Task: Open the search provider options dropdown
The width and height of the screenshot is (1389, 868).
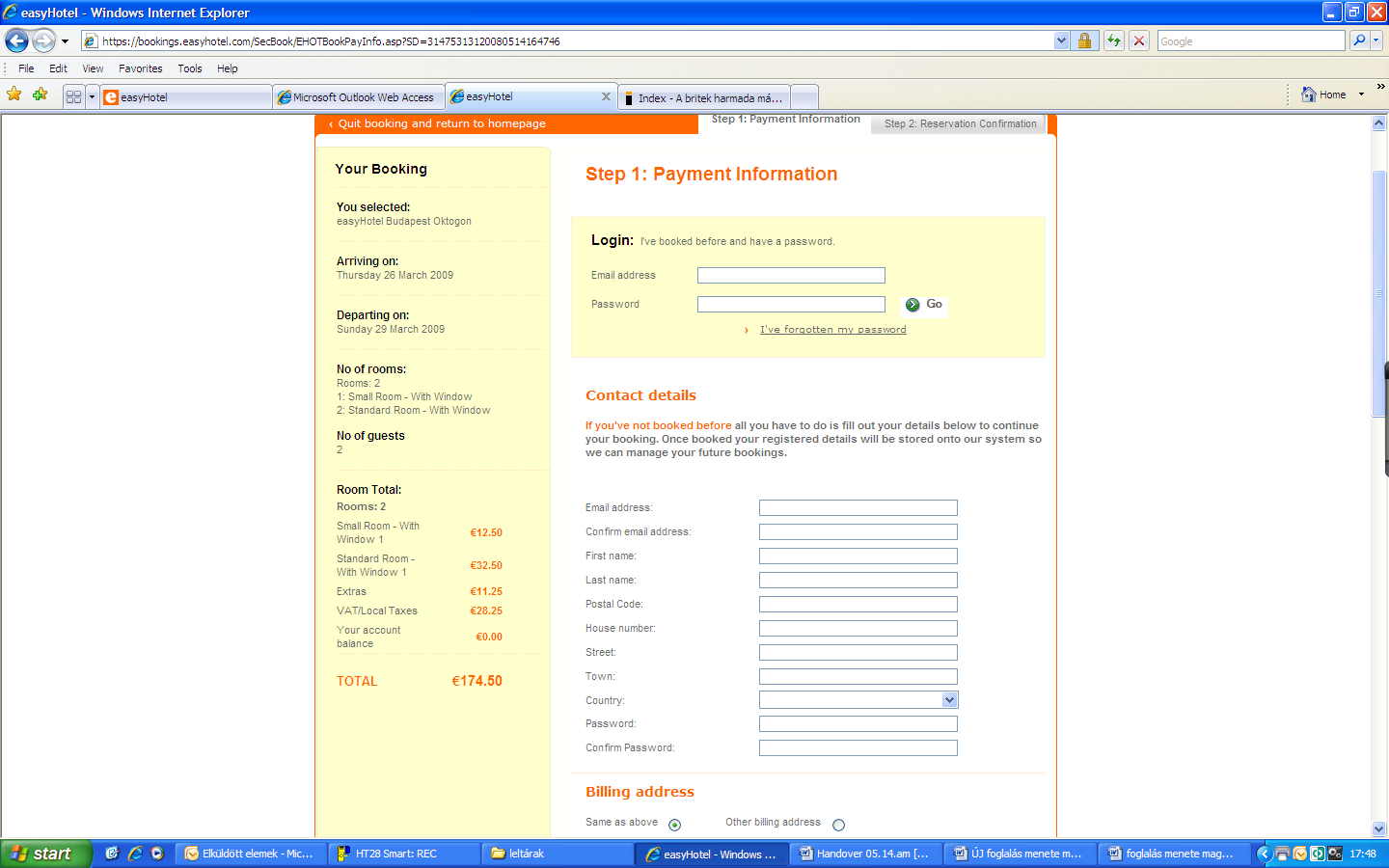Action: (x=1376, y=41)
